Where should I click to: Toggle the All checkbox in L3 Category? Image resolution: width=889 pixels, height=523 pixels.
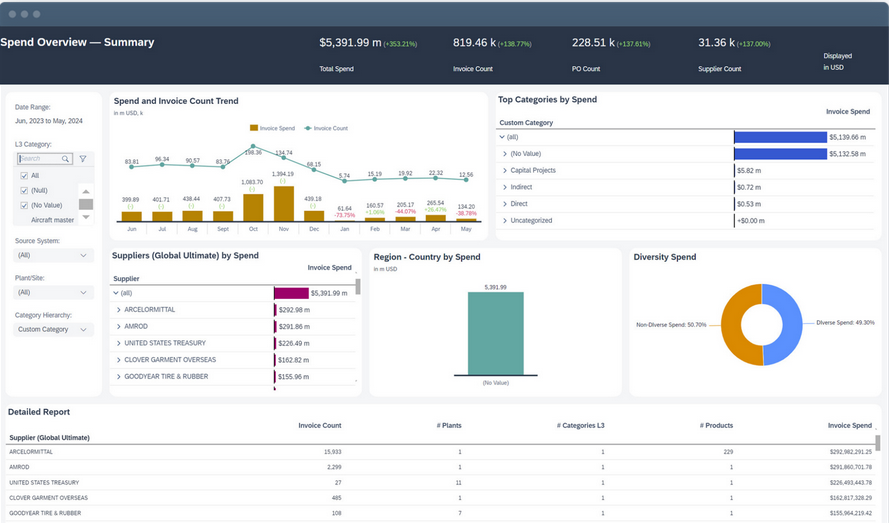coord(24,175)
